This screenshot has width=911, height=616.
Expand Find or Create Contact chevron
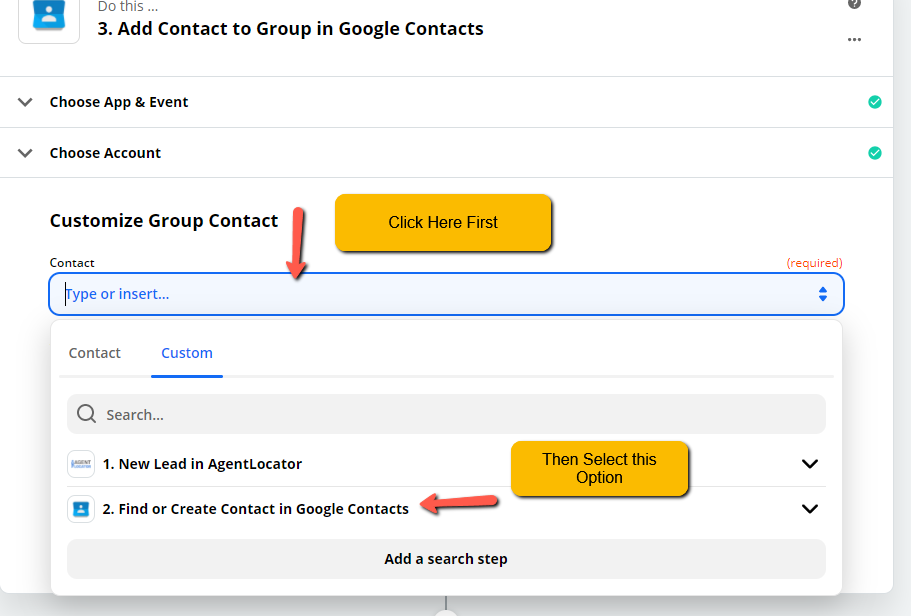809,509
